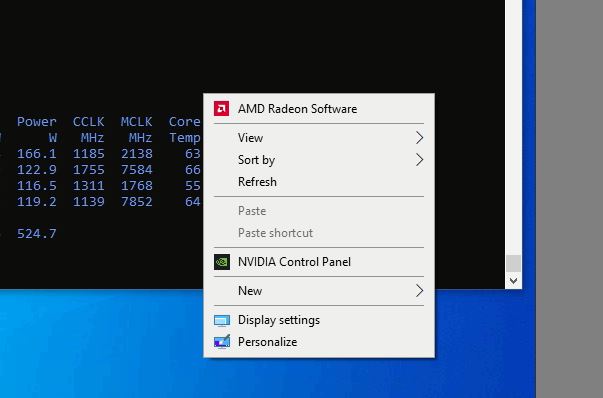603x398 pixels.
Task: Select the New menu label
Action: tap(250, 291)
